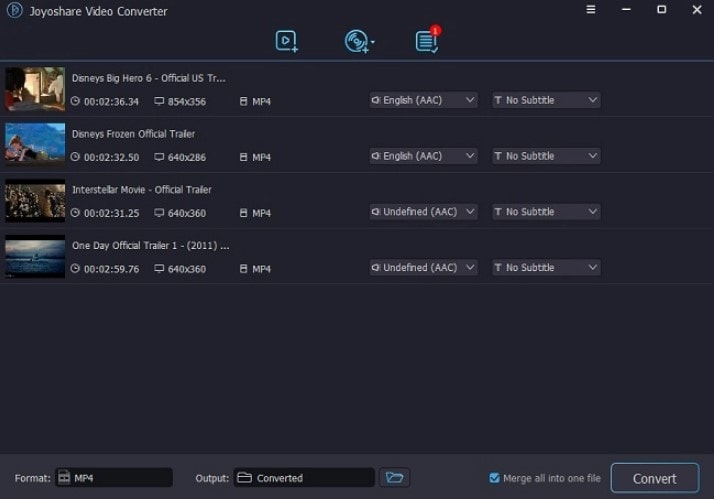This screenshot has height=500, width=718.
Task: Click the clock icon beside 00:02:36.34
Action: (x=75, y=101)
